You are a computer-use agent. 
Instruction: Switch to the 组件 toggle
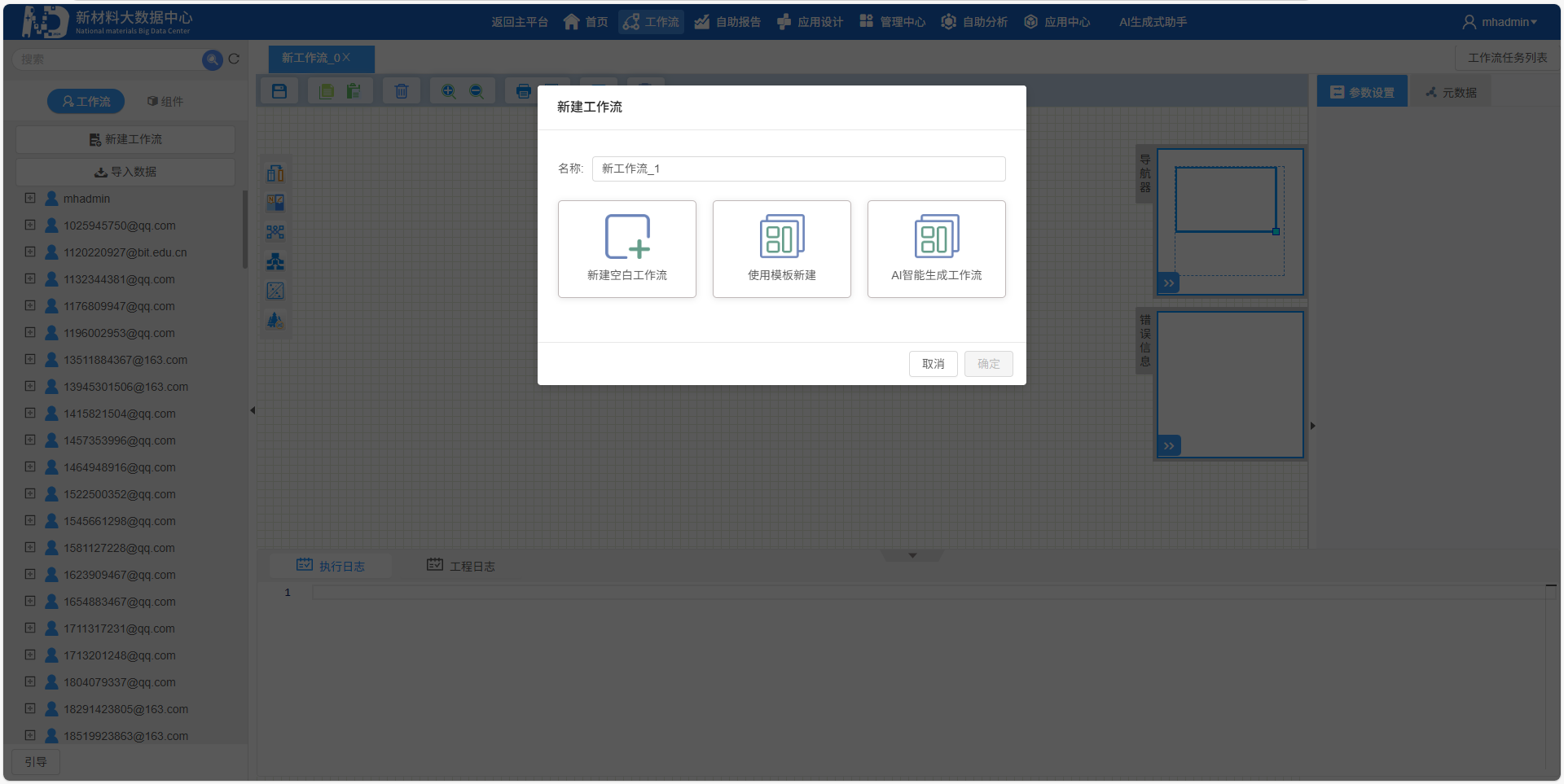(x=165, y=101)
